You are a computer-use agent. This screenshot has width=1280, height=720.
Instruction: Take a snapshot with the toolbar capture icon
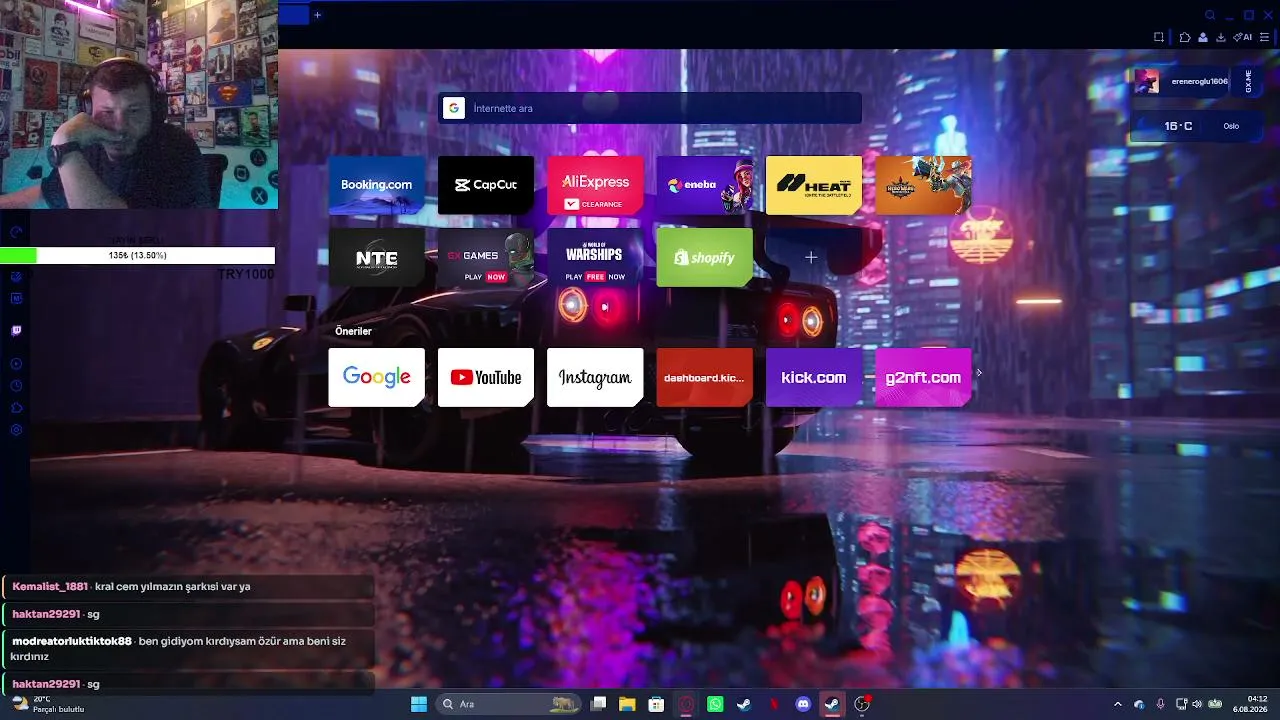click(1159, 37)
